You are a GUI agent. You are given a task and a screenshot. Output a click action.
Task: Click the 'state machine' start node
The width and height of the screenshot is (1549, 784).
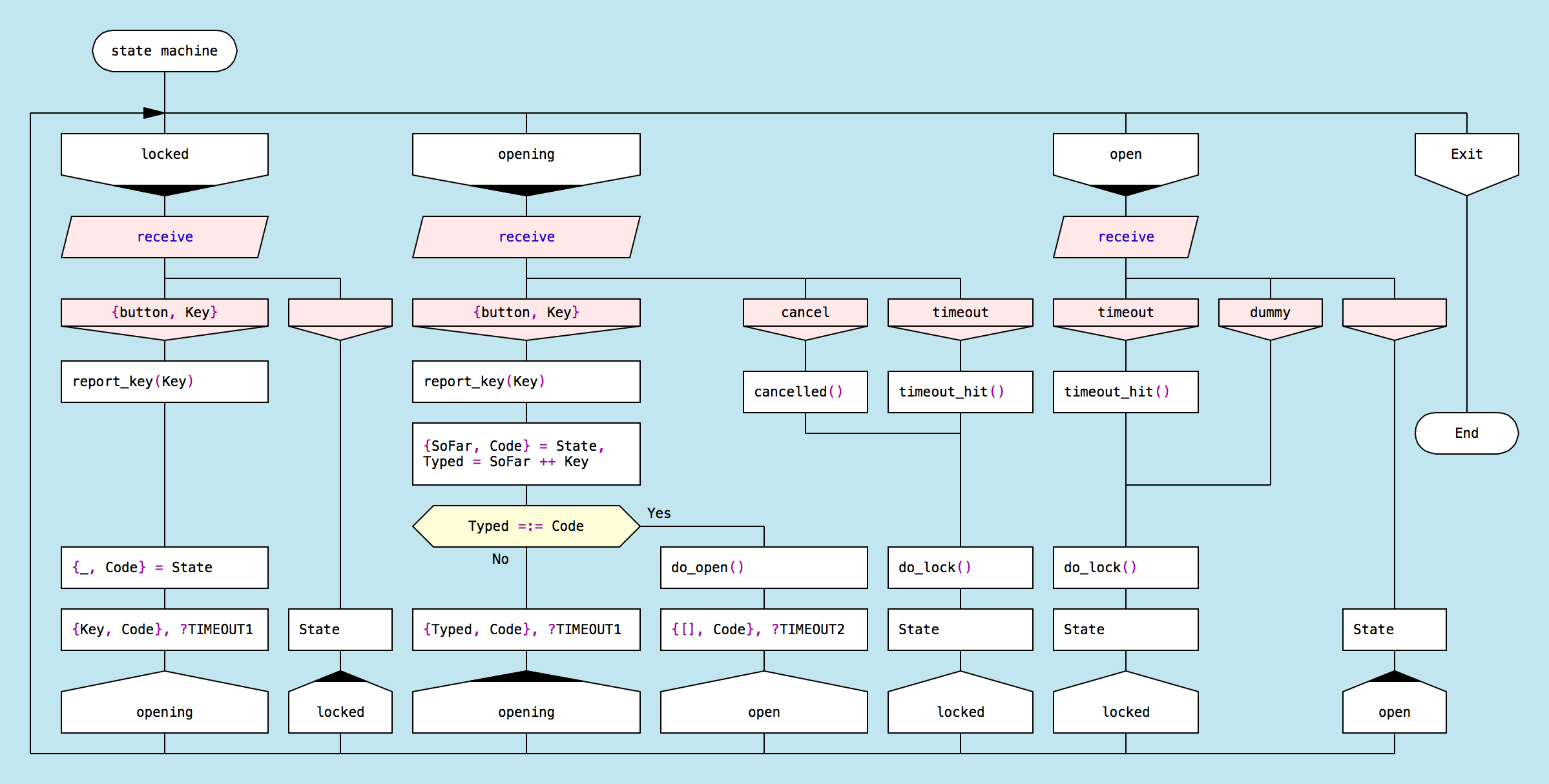pos(164,51)
